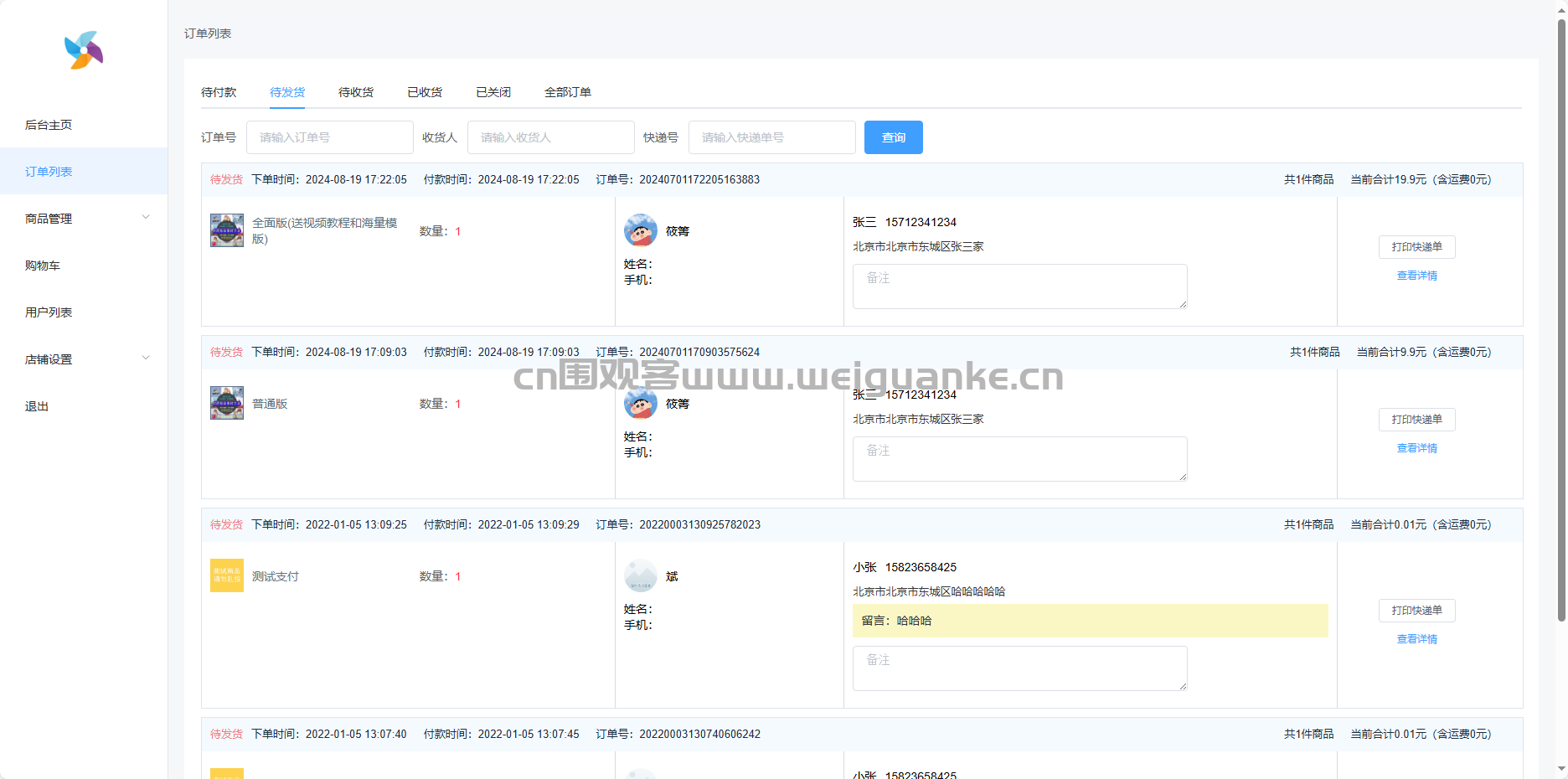Click order number 20220003130740606242
The height and width of the screenshot is (779, 1568).
click(x=700, y=734)
